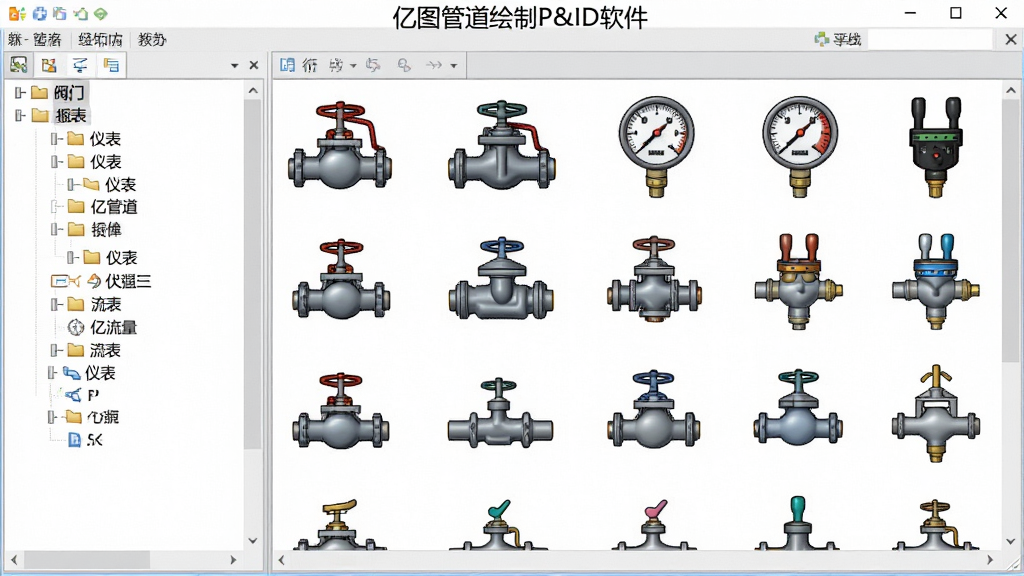Select the slim pipe valve with green handwheel

[x=500, y=413]
